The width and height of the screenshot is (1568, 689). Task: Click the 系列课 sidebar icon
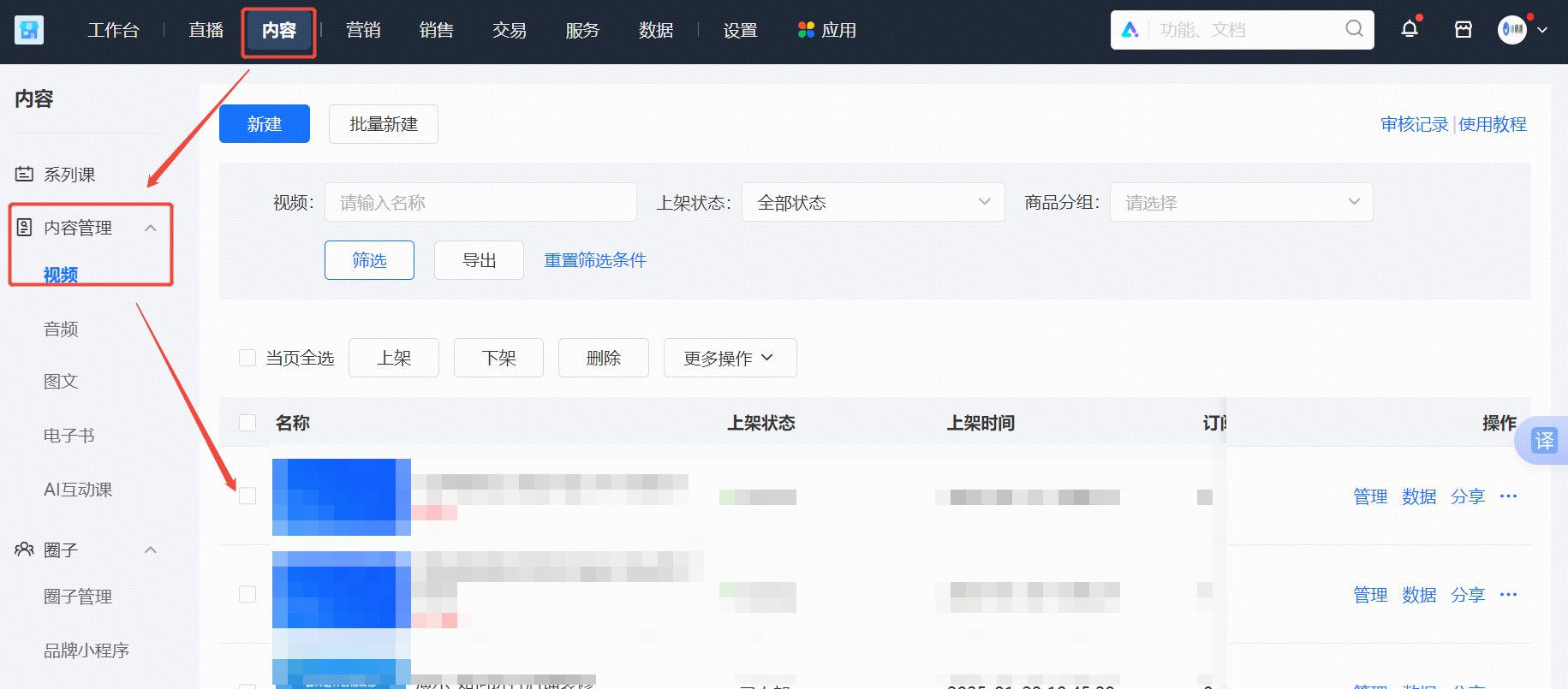point(24,175)
